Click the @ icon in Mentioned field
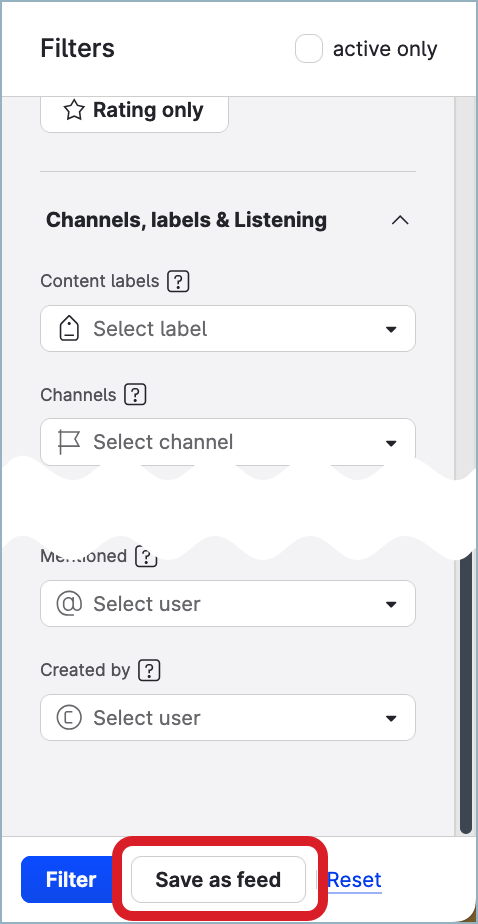 tap(69, 604)
